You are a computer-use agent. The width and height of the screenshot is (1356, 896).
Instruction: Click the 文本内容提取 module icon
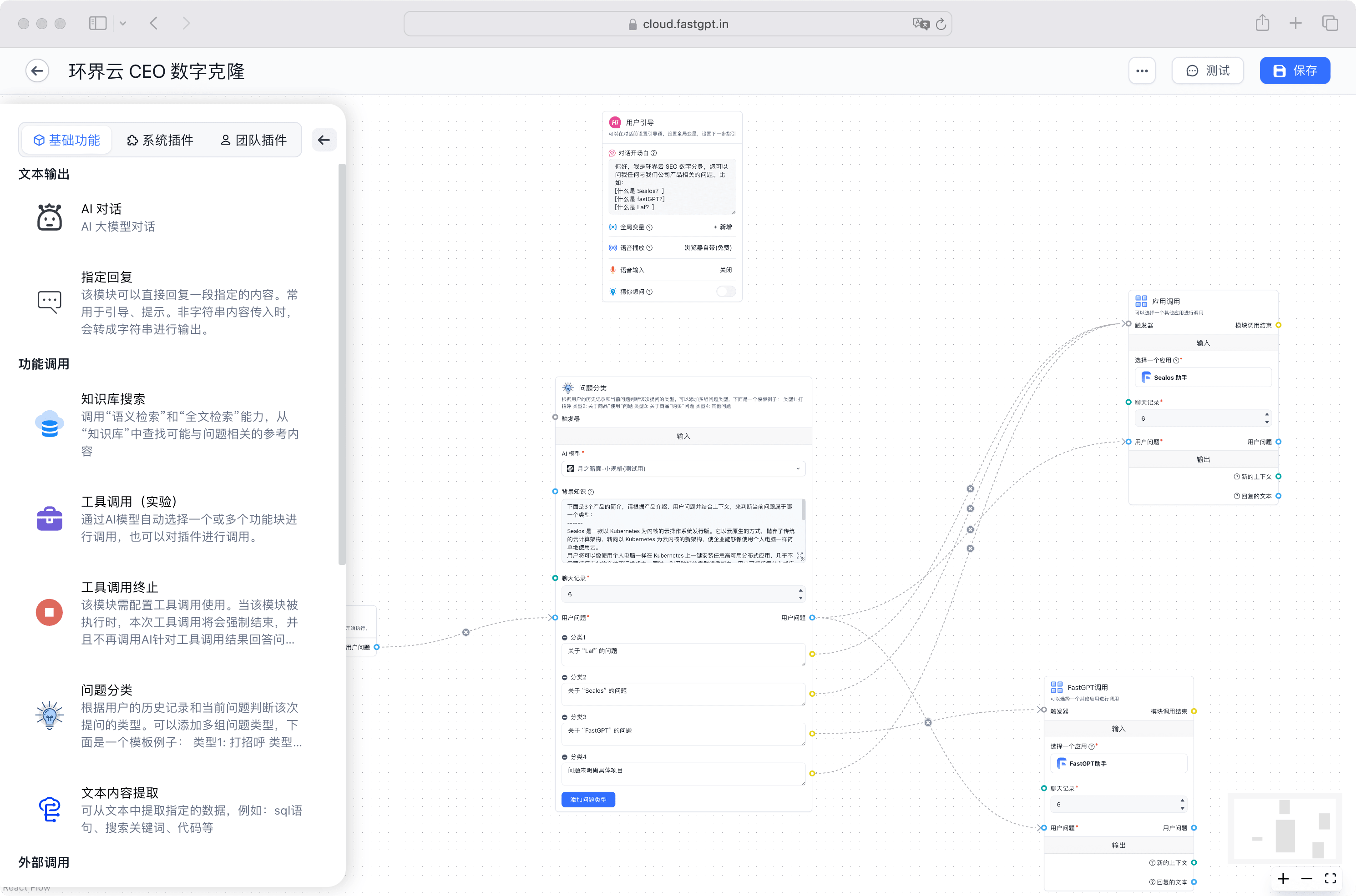click(x=50, y=809)
